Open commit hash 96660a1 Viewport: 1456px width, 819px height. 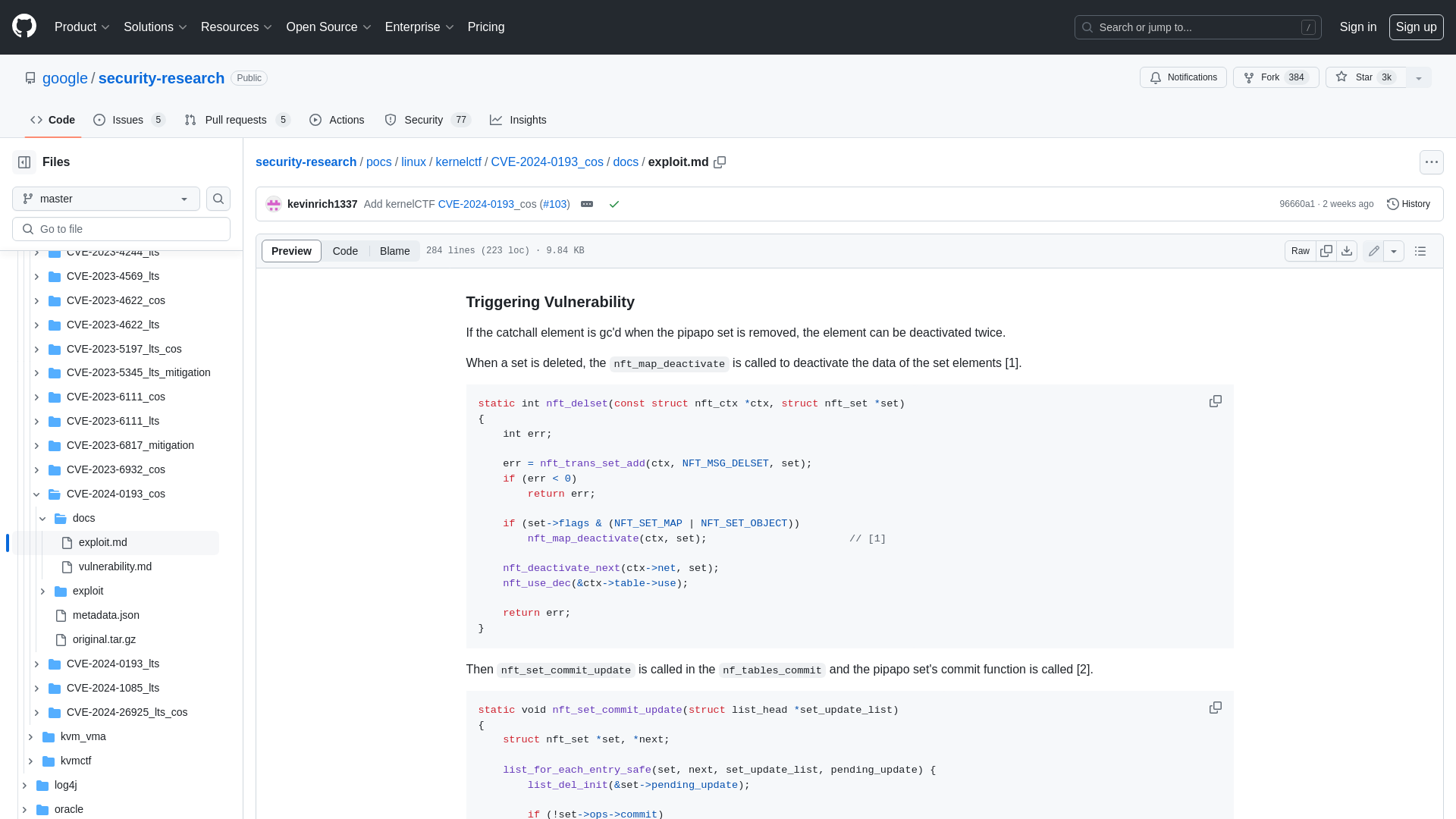1297,204
